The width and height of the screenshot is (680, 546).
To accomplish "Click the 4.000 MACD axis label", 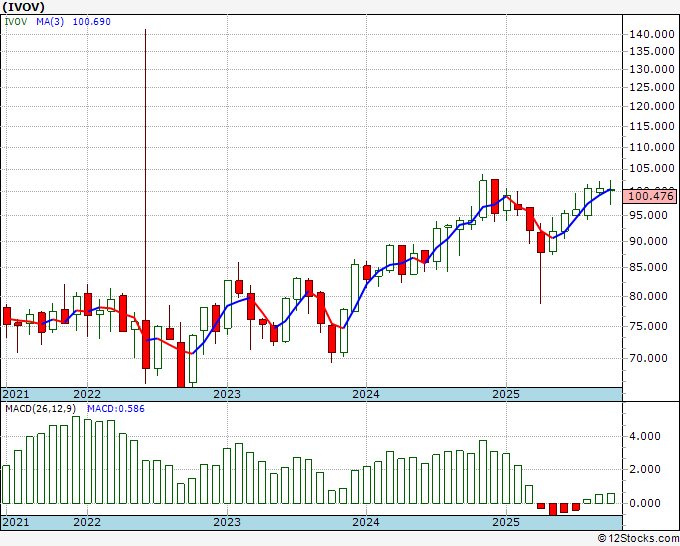I will point(644,436).
